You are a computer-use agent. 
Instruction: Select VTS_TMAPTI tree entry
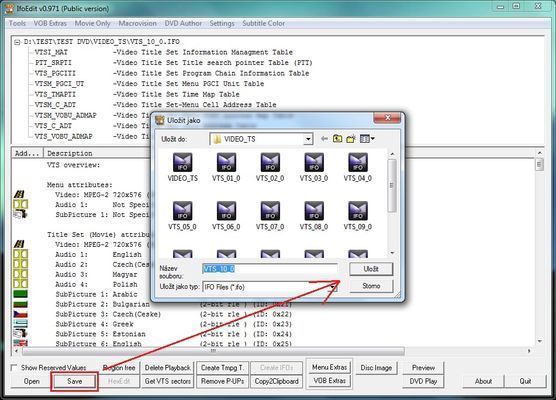pyautogui.click(x=55, y=94)
